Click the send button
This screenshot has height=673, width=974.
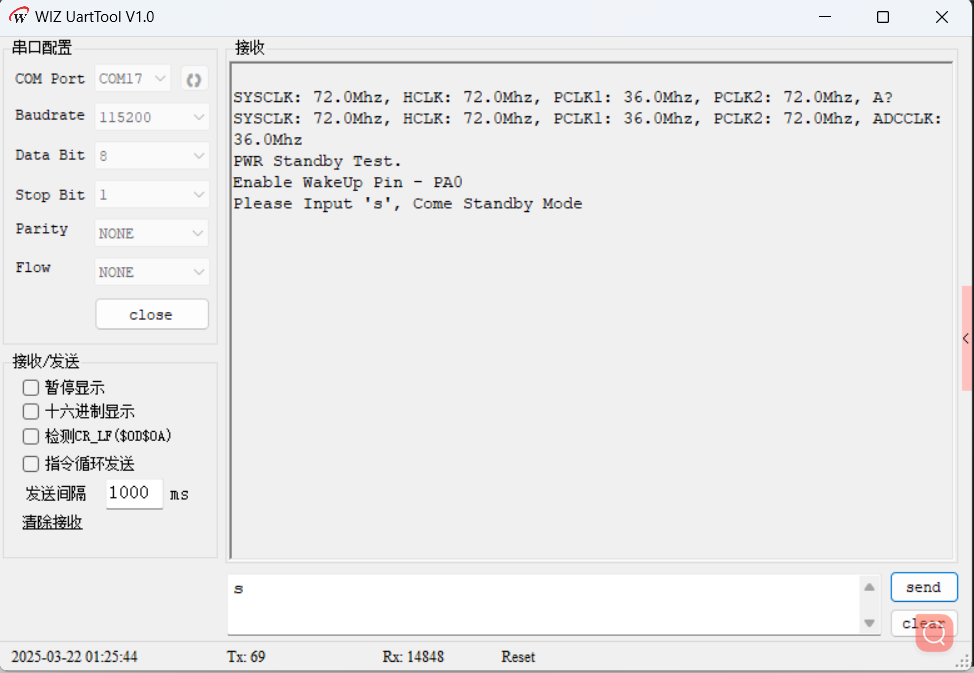click(923, 587)
